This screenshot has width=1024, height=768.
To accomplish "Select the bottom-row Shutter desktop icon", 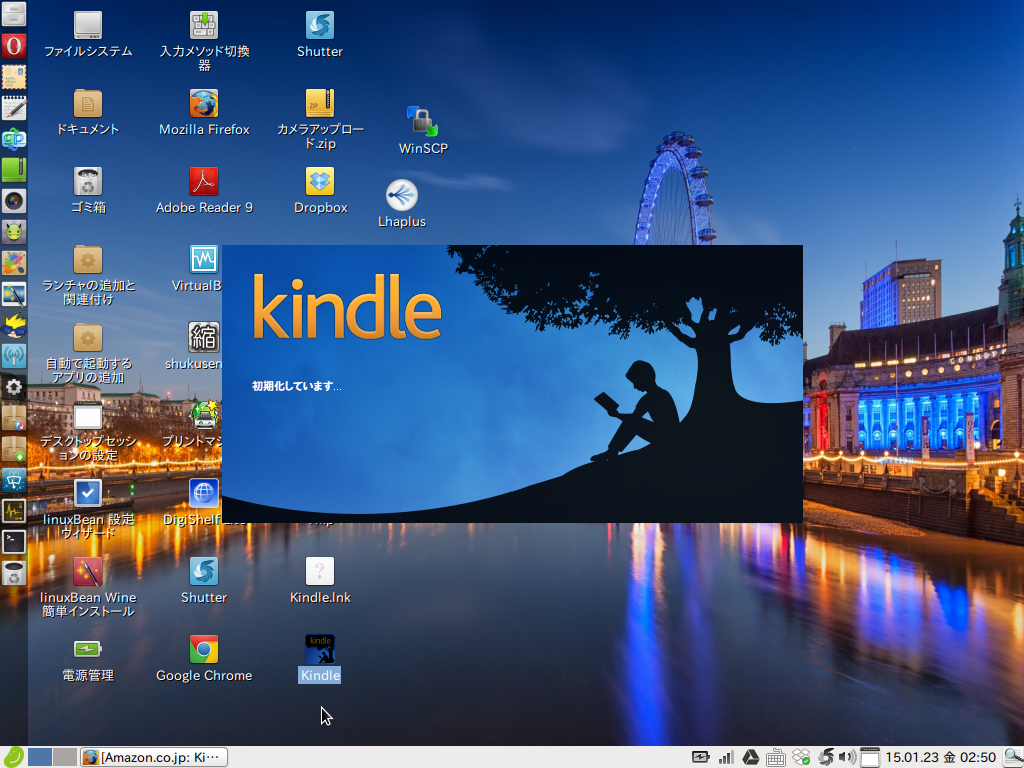I will [x=204, y=571].
